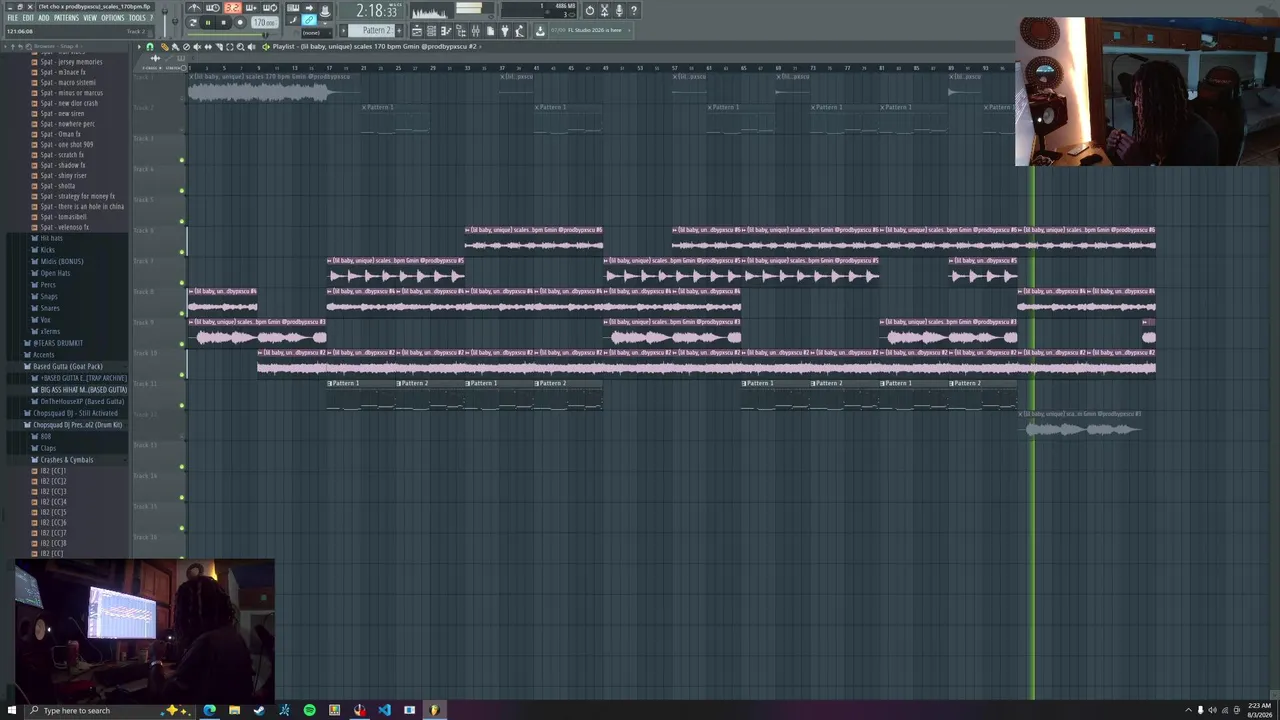
Task: Open the FILE menu
Action: pyautogui.click(x=13, y=18)
